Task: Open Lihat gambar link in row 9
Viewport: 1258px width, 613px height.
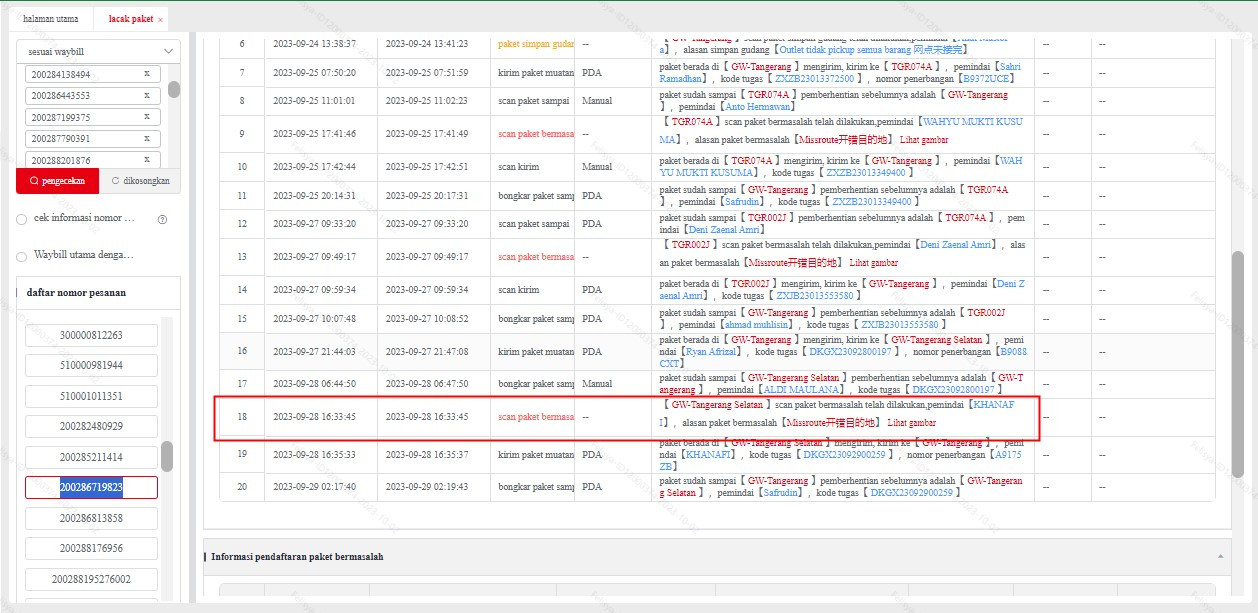Action: click(922, 140)
